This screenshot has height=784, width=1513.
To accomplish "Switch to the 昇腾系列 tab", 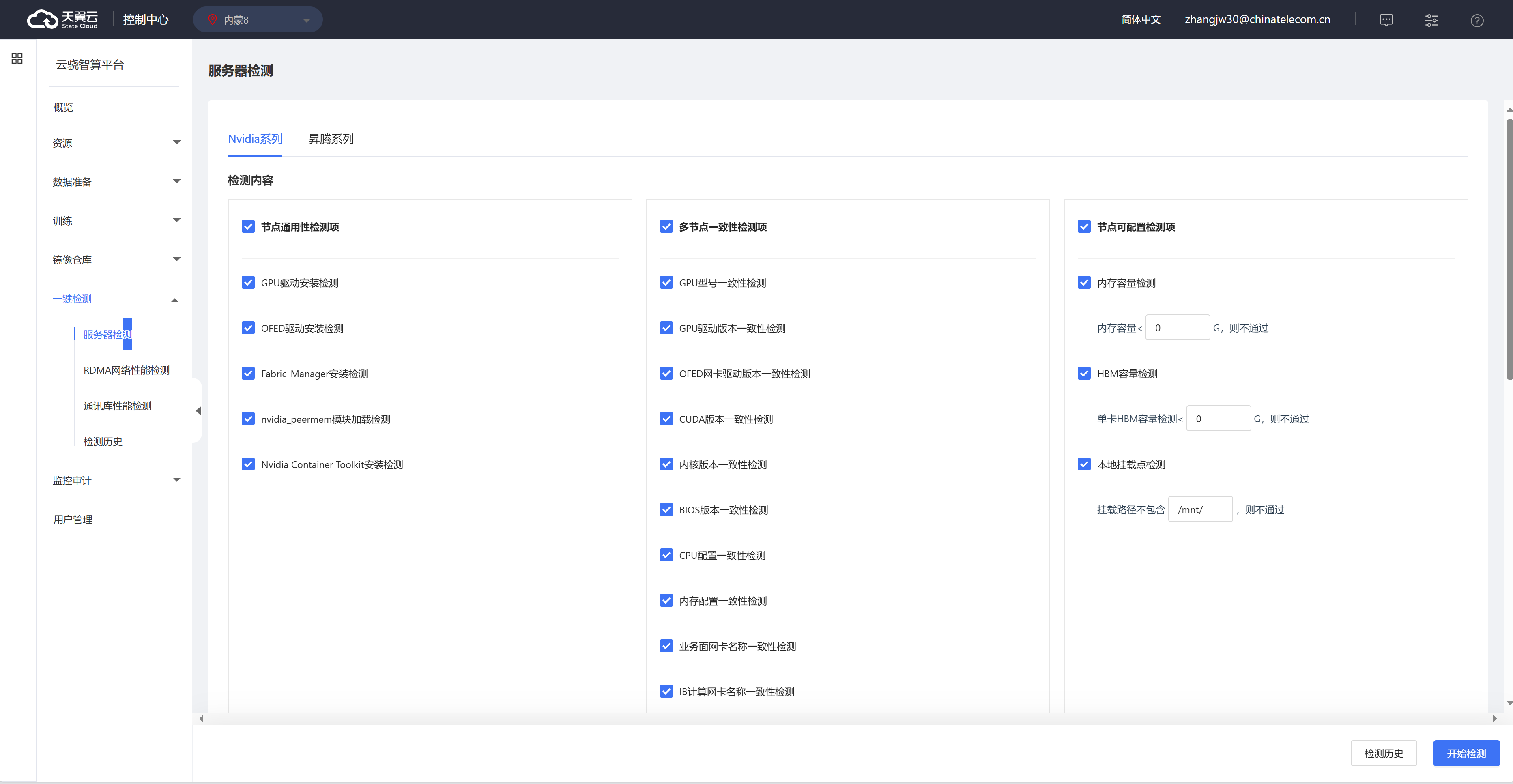I will [x=331, y=139].
